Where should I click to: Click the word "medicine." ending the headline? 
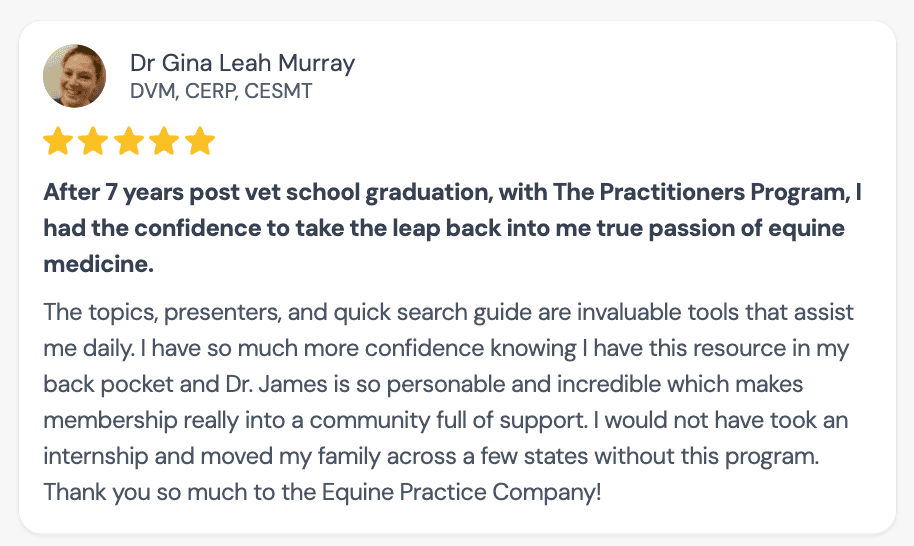[x=98, y=265]
